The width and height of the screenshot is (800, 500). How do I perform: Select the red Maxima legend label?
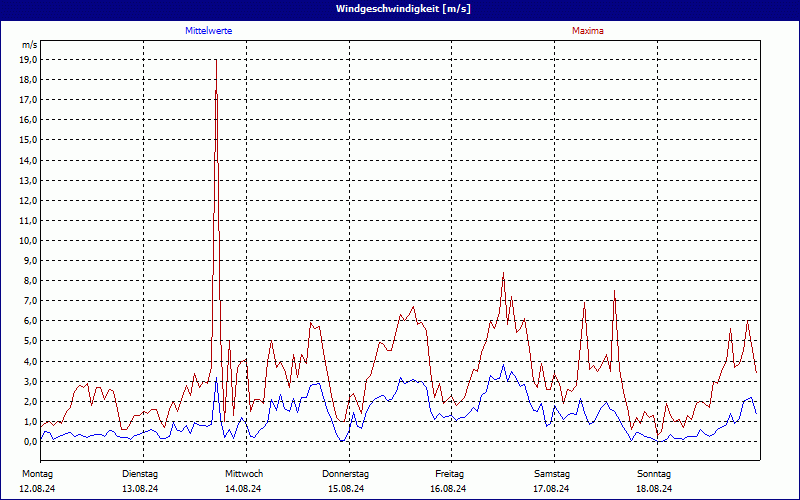tap(587, 31)
